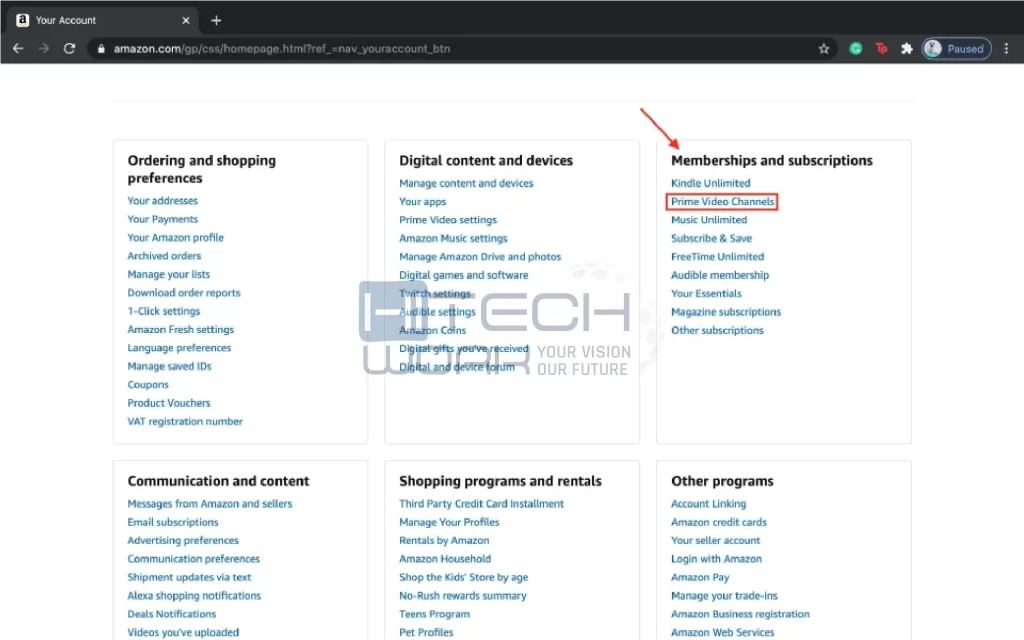This screenshot has width=1024, height=640.
Task: Open Manage content and devices
Action: click(466, 183)
